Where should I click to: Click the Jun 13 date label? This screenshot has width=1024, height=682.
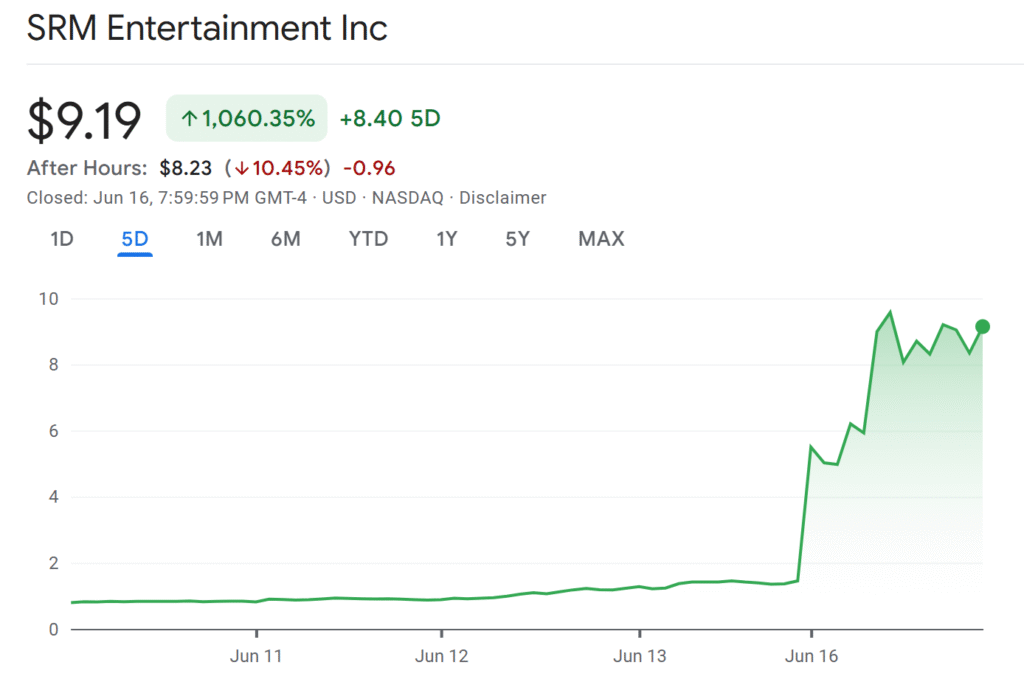(638, 657)
